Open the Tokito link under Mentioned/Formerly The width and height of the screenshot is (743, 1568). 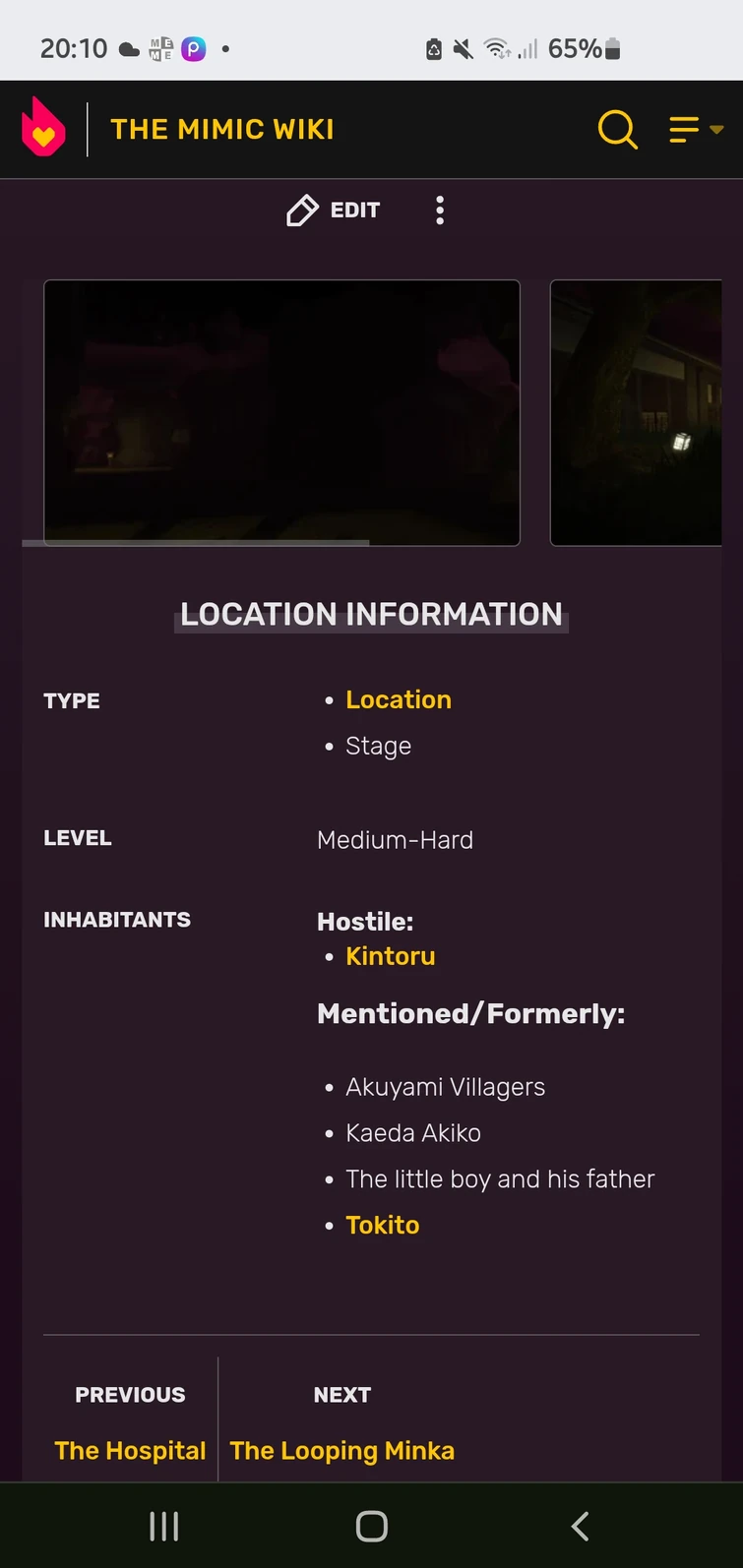382,1225
